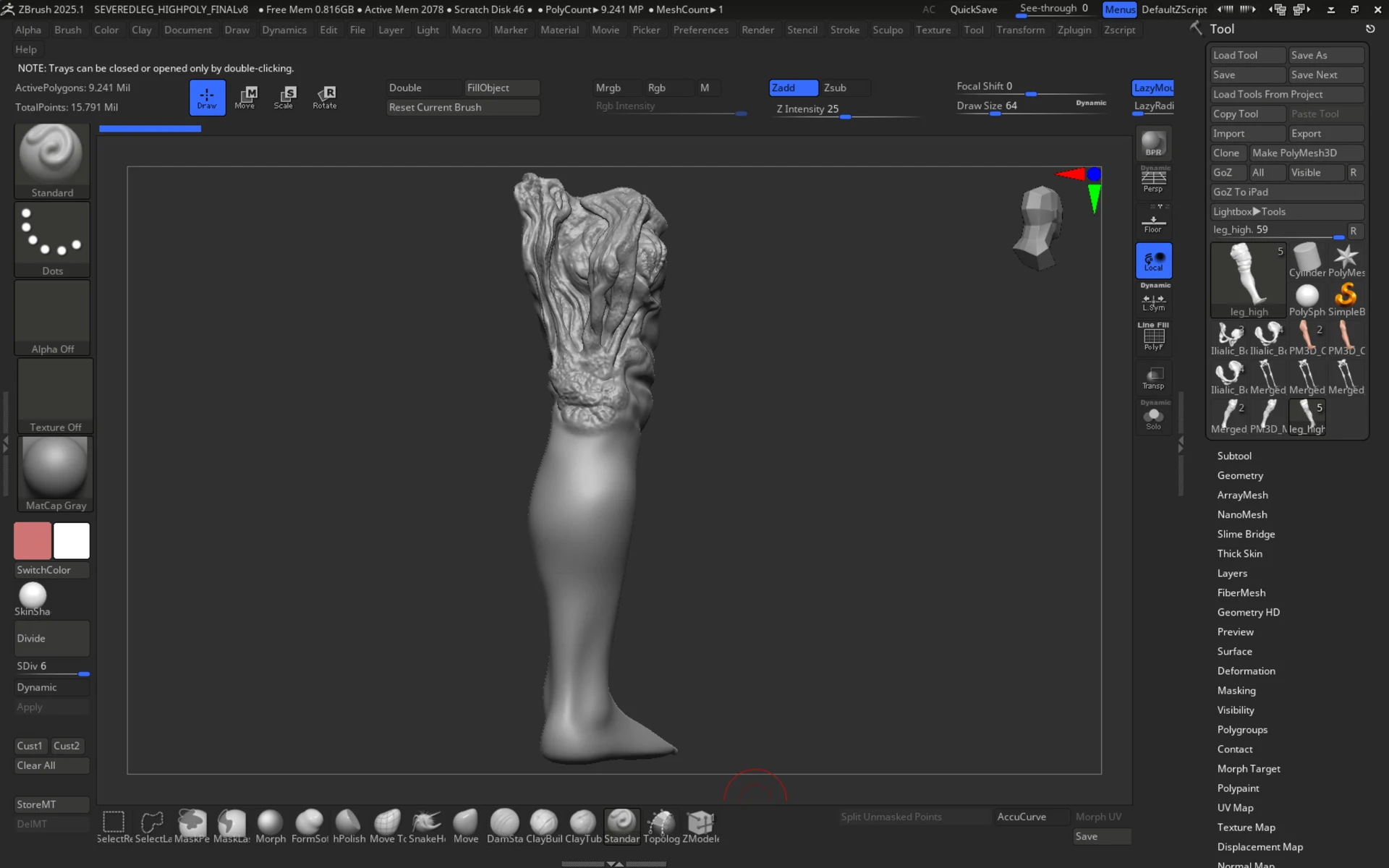Enable the Mrgb paint mode
1389x868 pixels.
click(x=617, y=88)
